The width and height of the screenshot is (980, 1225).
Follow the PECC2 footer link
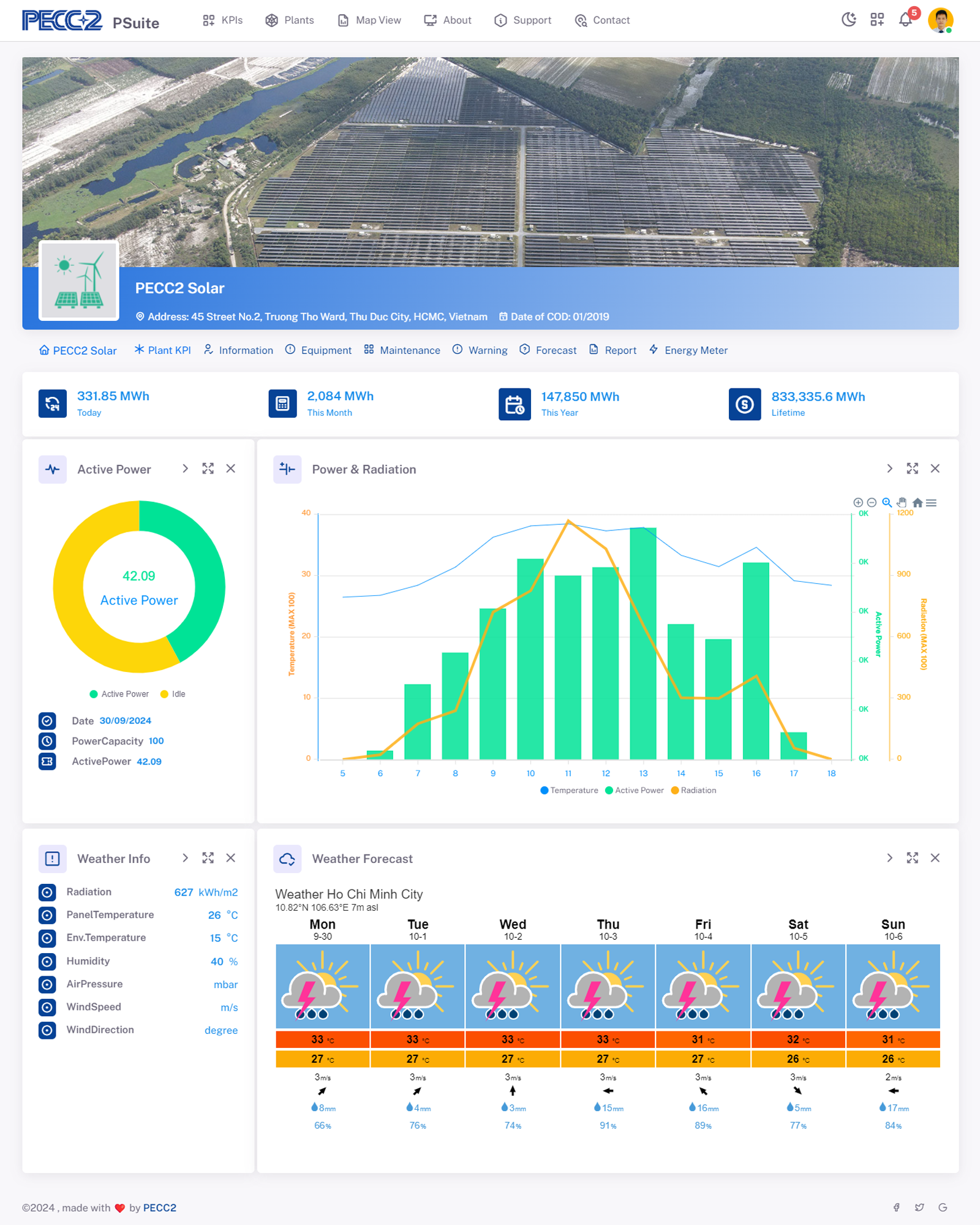pyautogui.click(x=159, y=1208)
